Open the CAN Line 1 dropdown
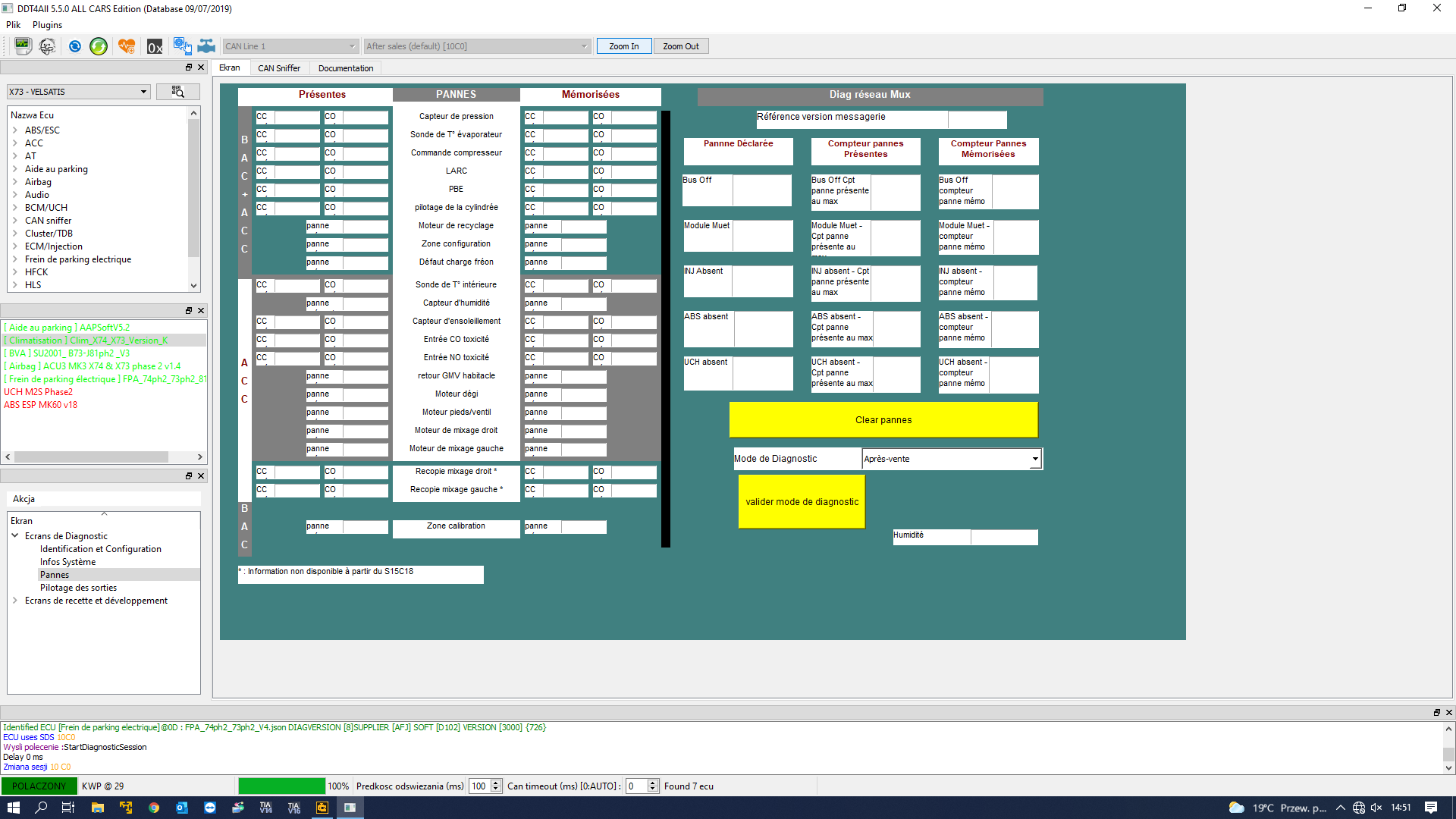Image resolution: width=1456 pixels, height=819 pixels. click(x=290, y=46)
